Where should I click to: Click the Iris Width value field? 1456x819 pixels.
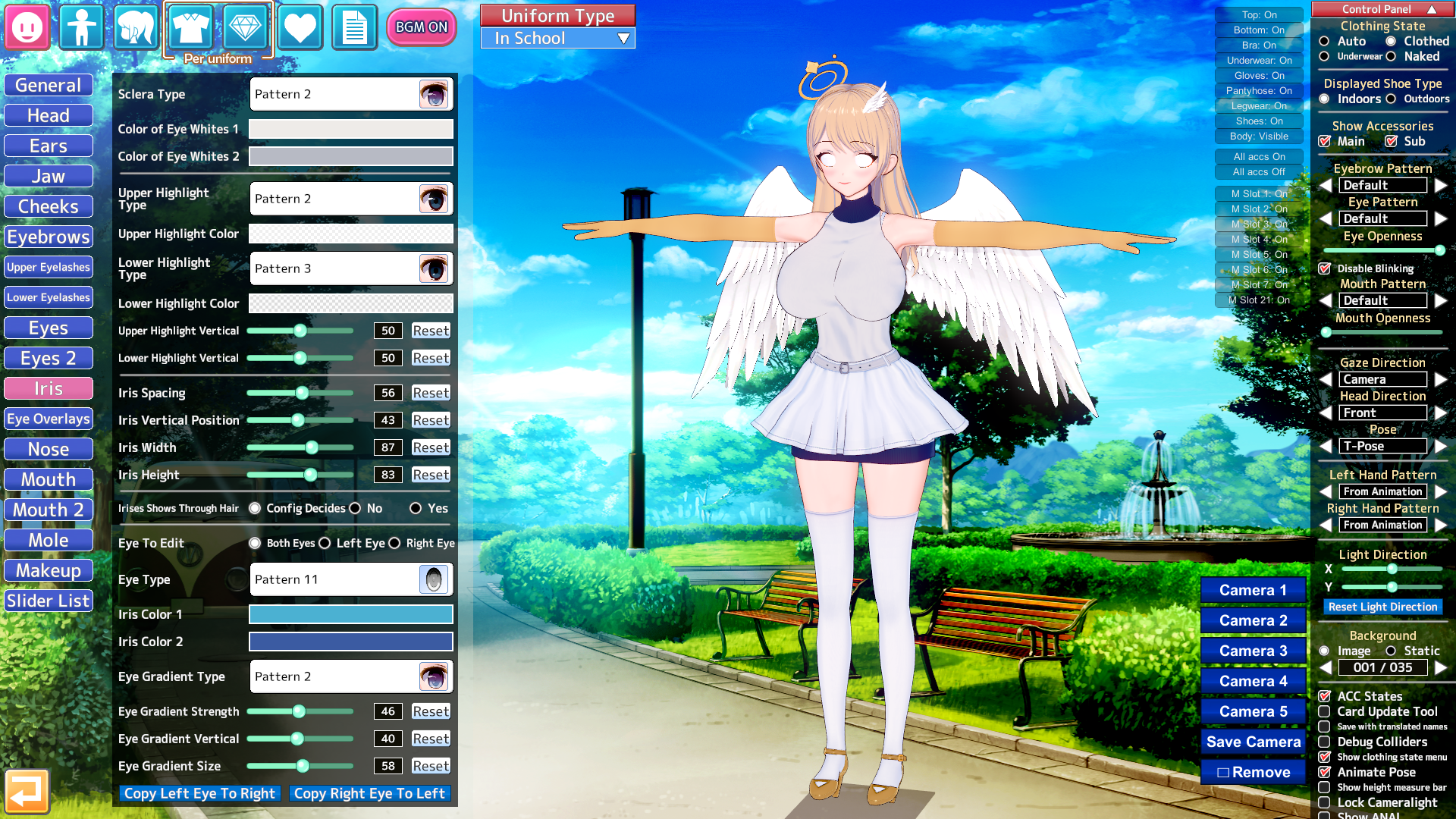coord(388,447)
